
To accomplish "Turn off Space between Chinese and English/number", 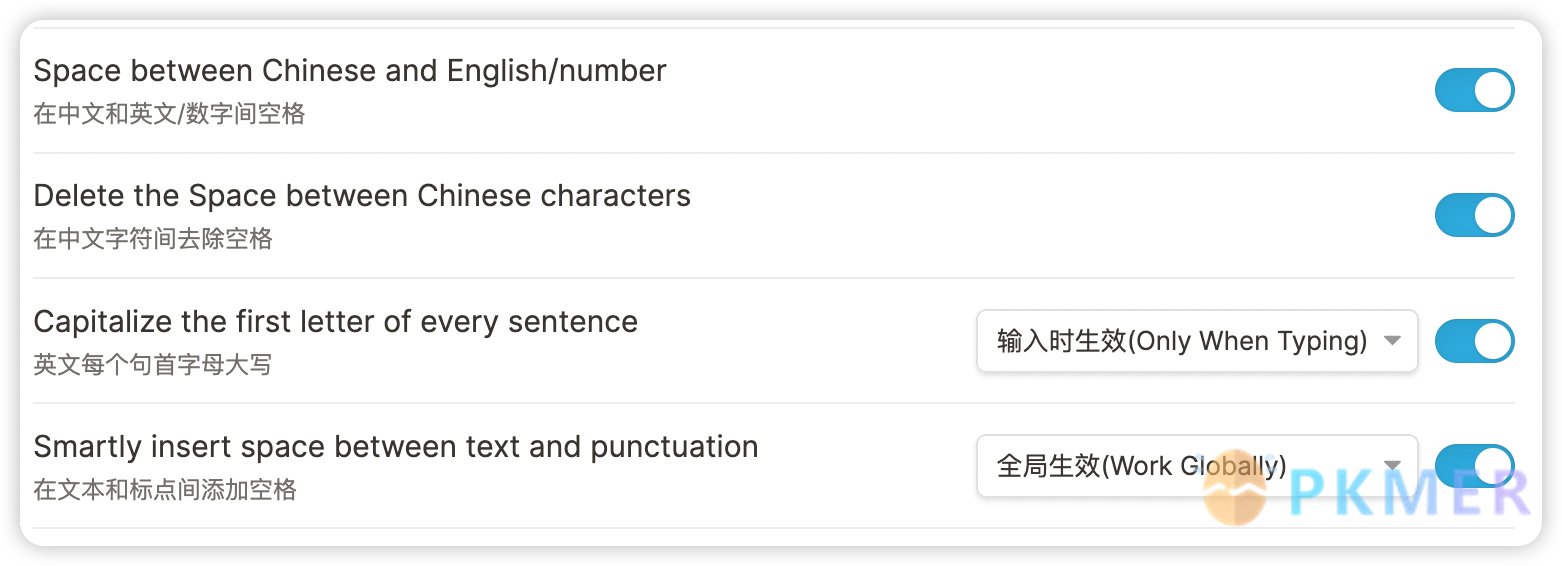I will click(1474, 90).
